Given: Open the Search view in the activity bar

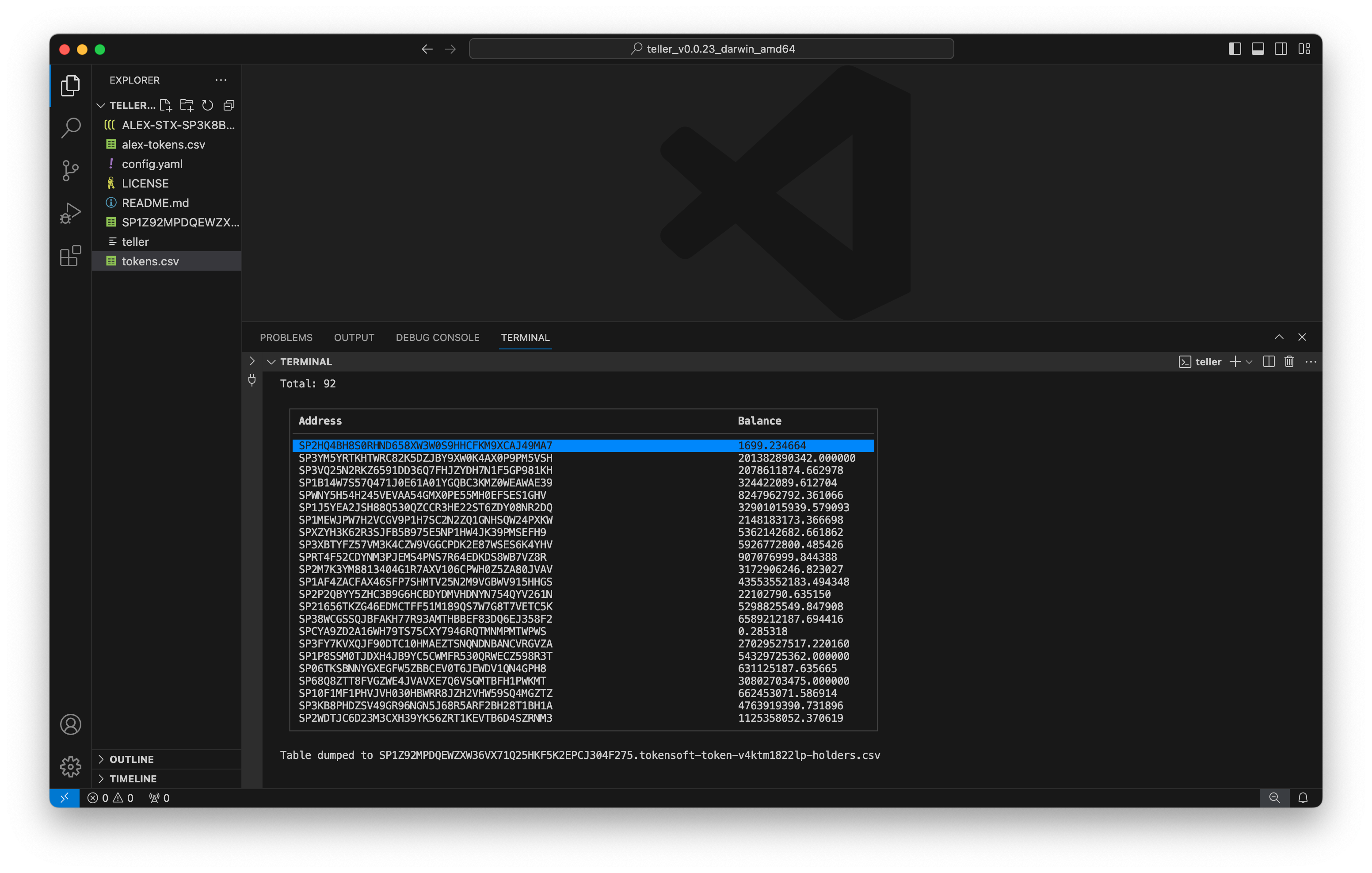Looking at the screenshot, I should tap(71, 128).
